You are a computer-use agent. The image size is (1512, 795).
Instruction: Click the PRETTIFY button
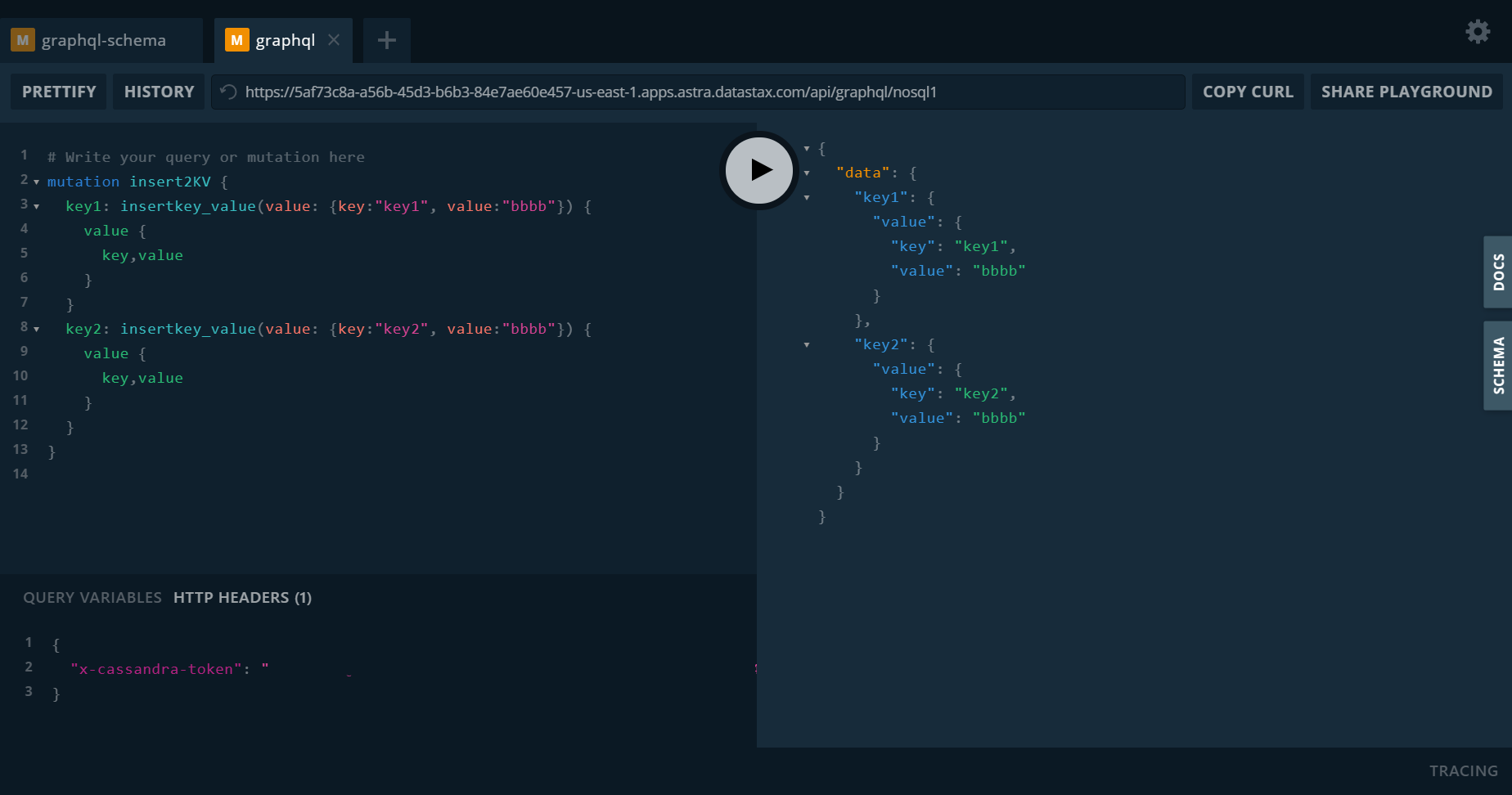[x=58, y=92]
